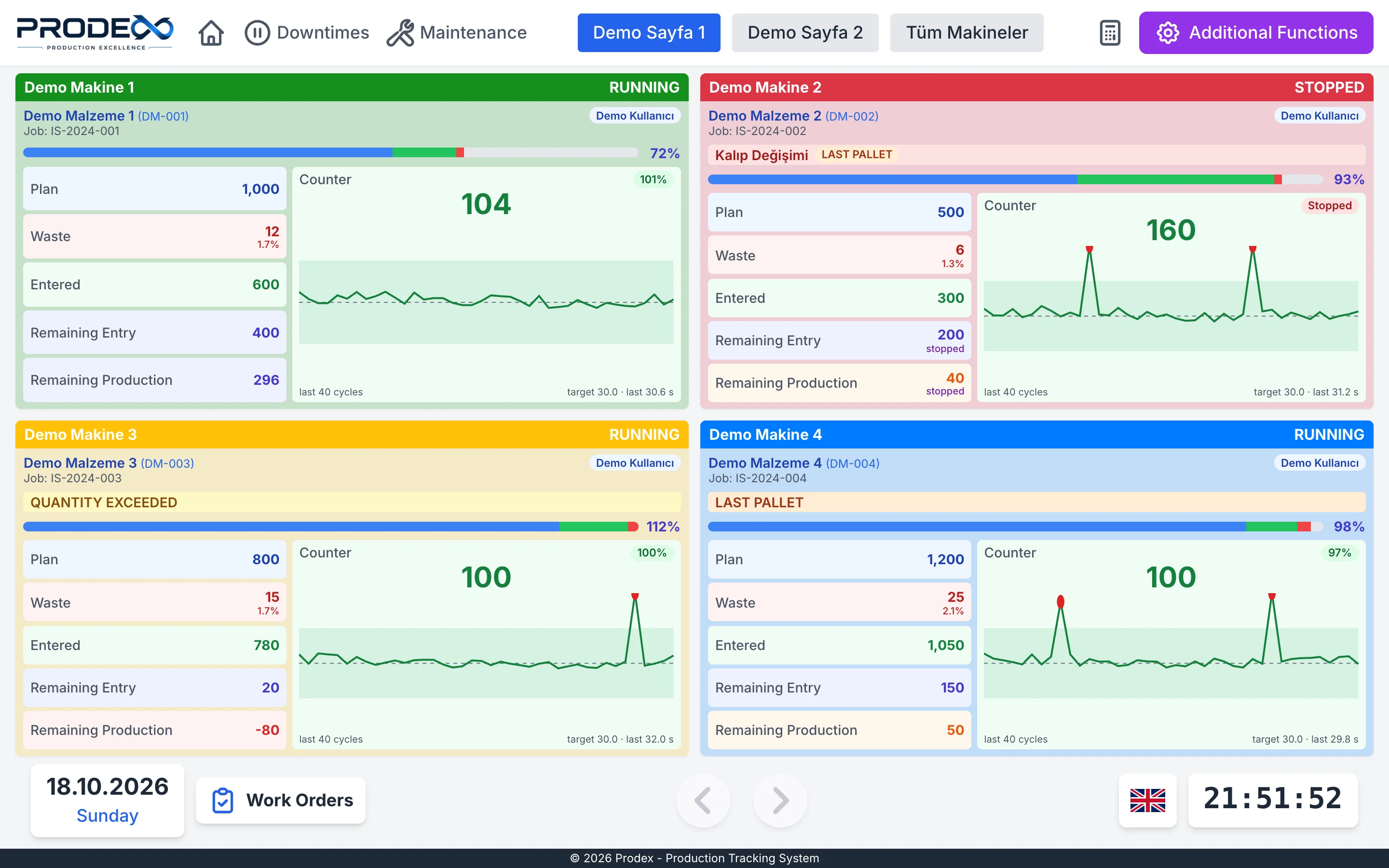Click Demo Makine 1 progress bar
This screenshot has height=868, width=1389.
point(330,153)
